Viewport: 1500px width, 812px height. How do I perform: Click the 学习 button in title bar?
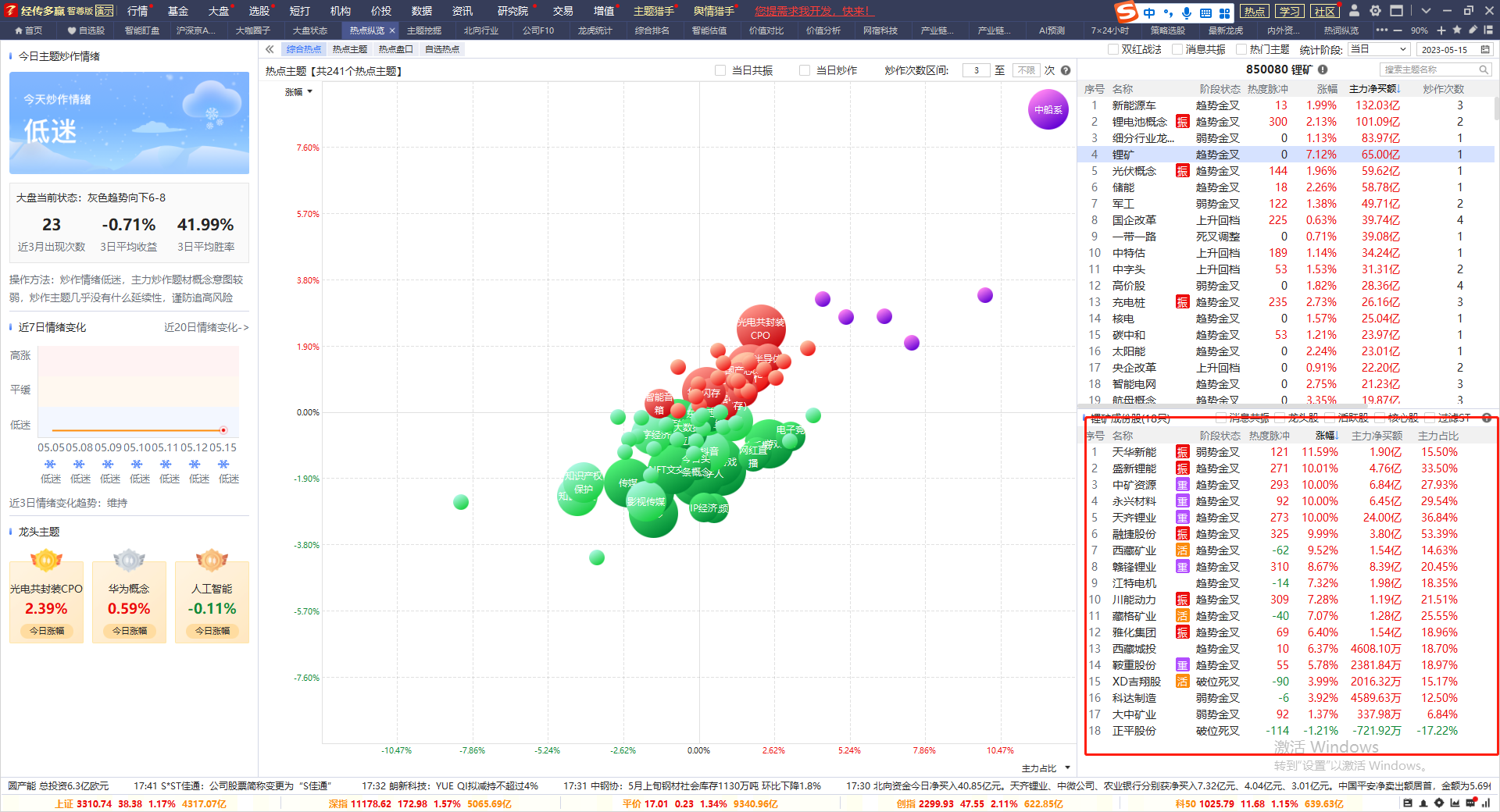click(x=1289, y=11)
